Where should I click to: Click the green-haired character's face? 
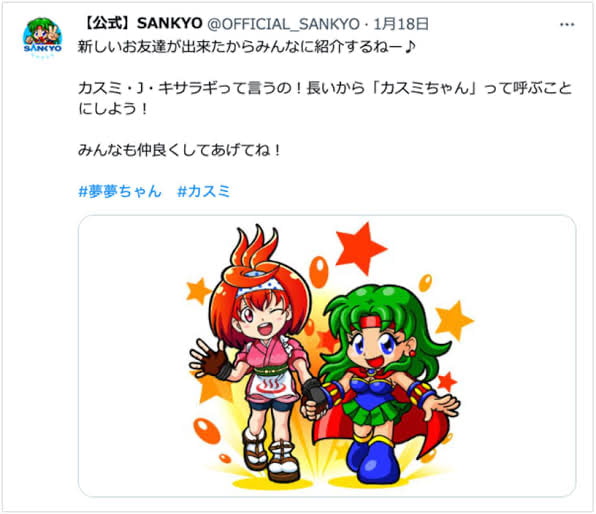click(372, 348)
